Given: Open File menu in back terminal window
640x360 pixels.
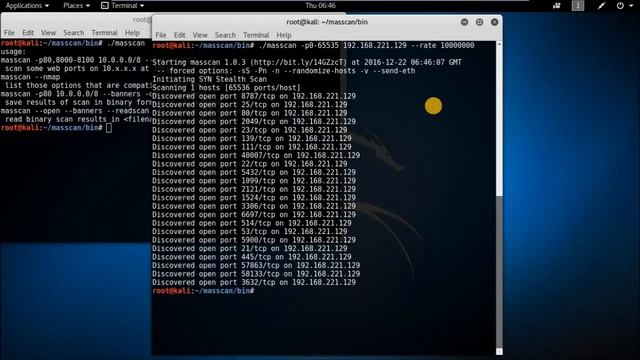Looking at the screenshot, I should (x=9, y=33).
